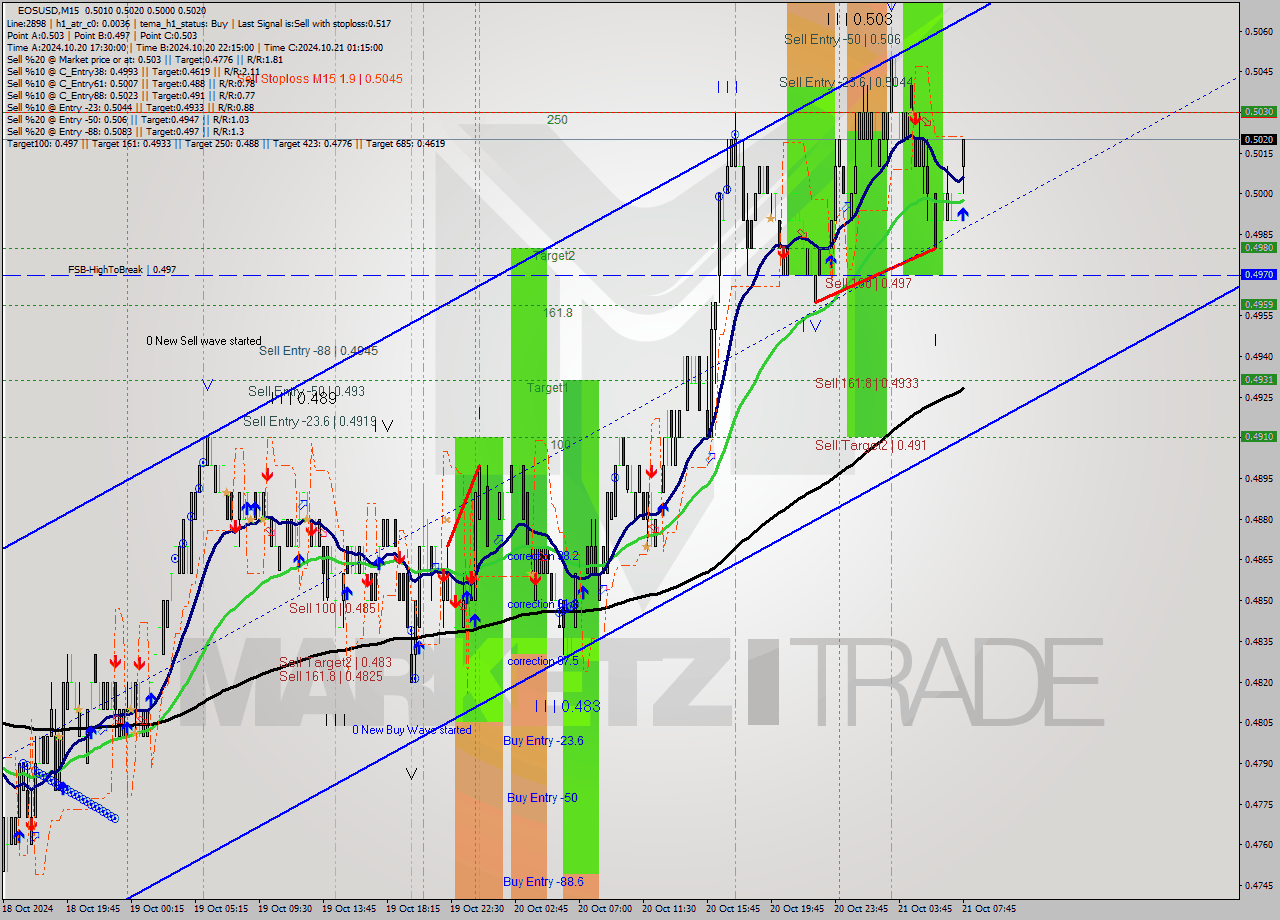Select the 'Target2' Fibonacci label
This screenshot has width=1280, height=920.
pyautogui.click(x=553, y=256)
